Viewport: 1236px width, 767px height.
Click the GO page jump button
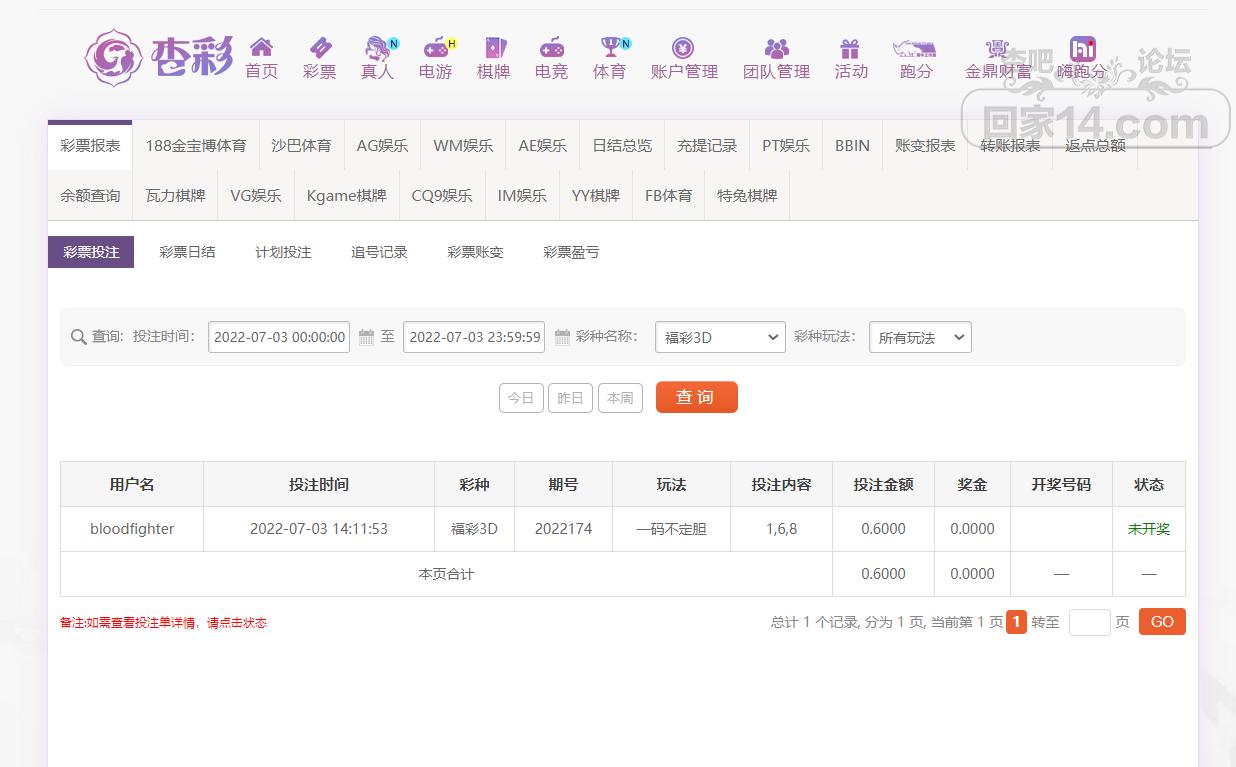(x=1162, y=622)
